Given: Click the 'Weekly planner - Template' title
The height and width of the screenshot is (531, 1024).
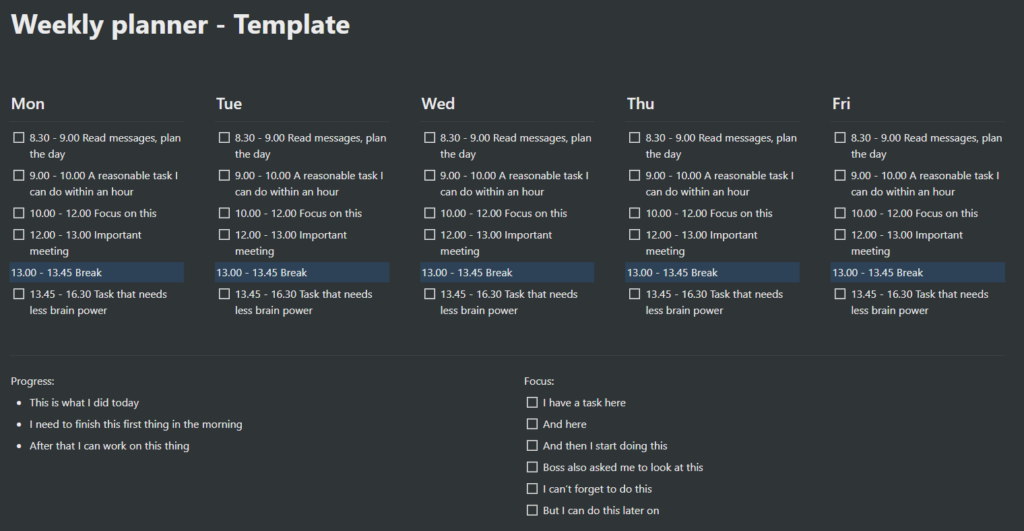Looking at the screenshot, I should tap(180, 25).
